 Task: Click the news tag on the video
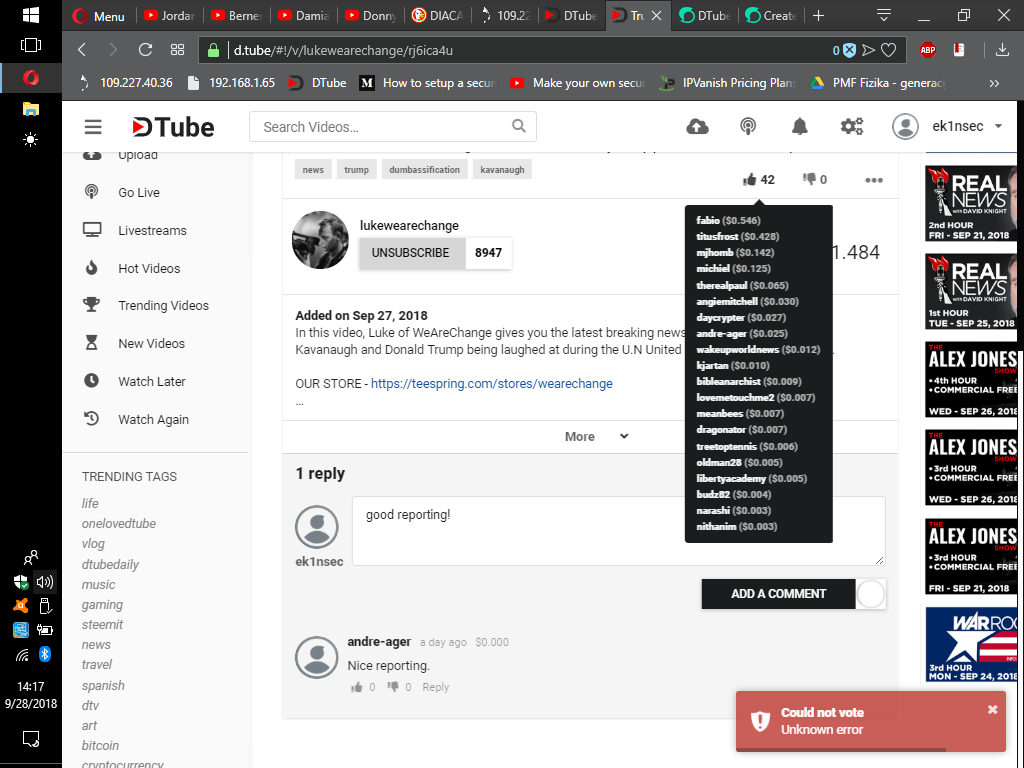tap(313, 169)
